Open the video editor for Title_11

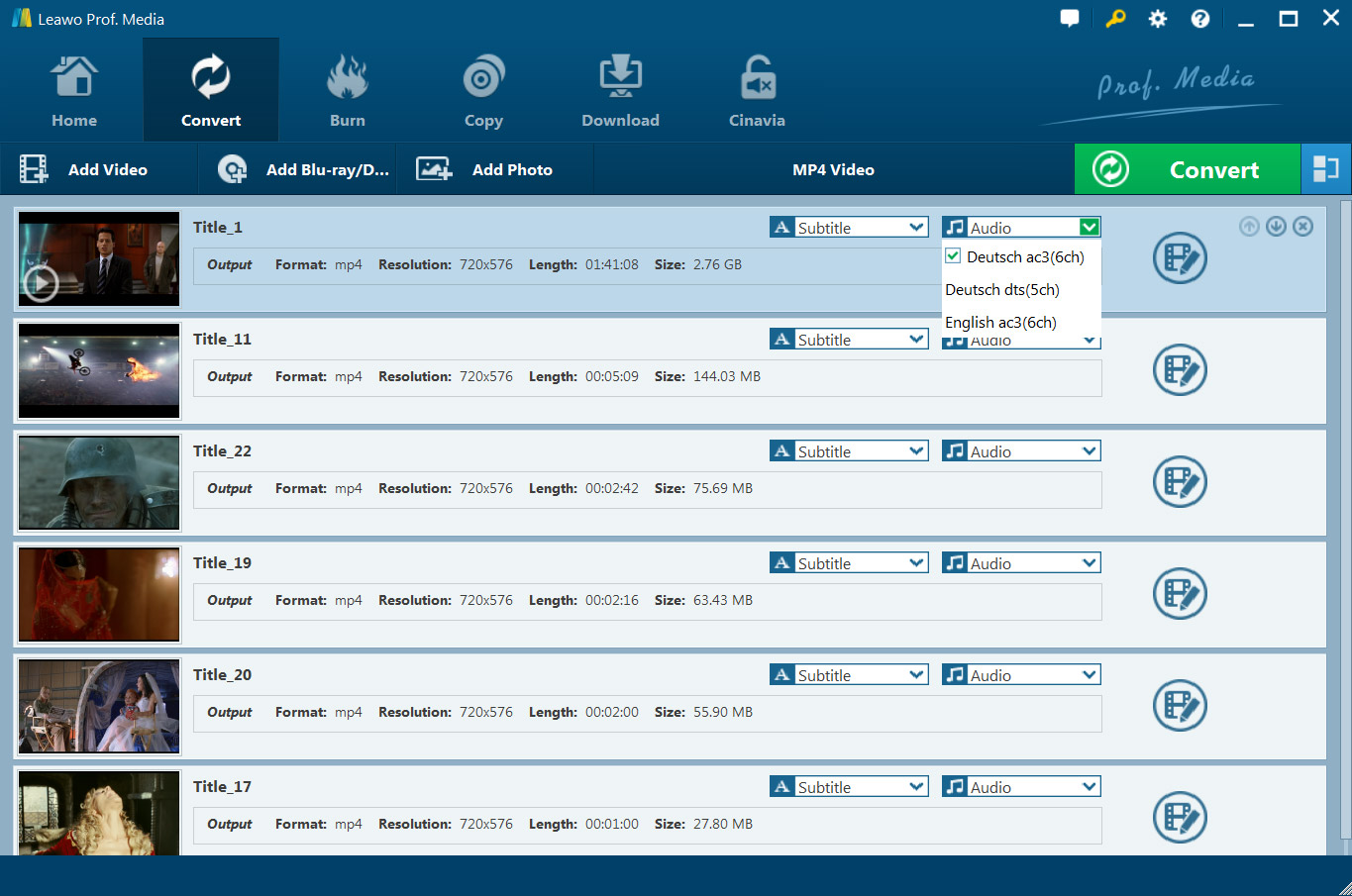1180,370
